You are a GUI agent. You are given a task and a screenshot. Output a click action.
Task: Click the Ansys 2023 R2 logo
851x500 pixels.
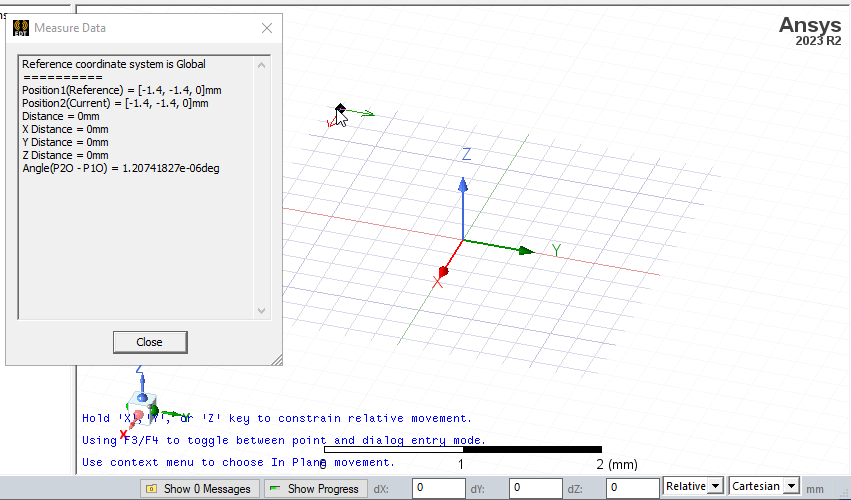[810, 32]
